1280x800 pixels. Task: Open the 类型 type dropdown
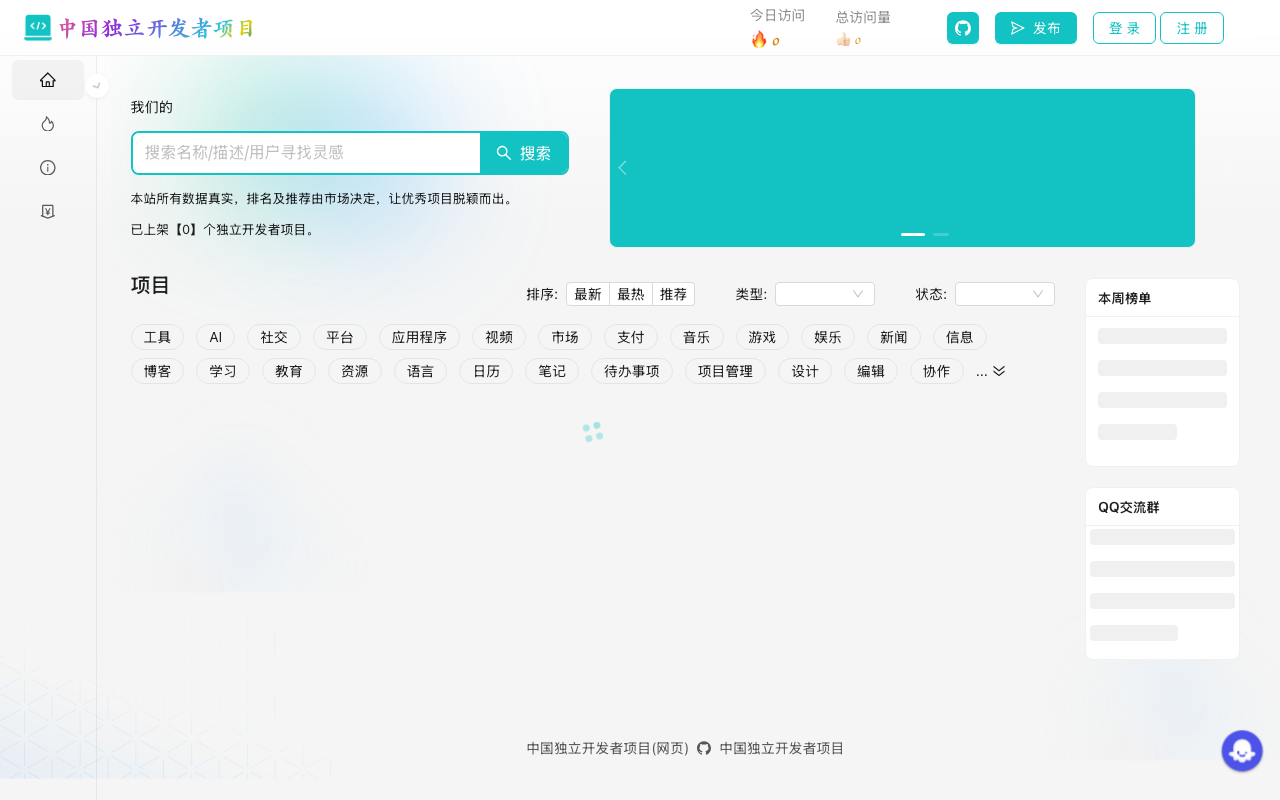pyautogui.click(x=825, y=294)
